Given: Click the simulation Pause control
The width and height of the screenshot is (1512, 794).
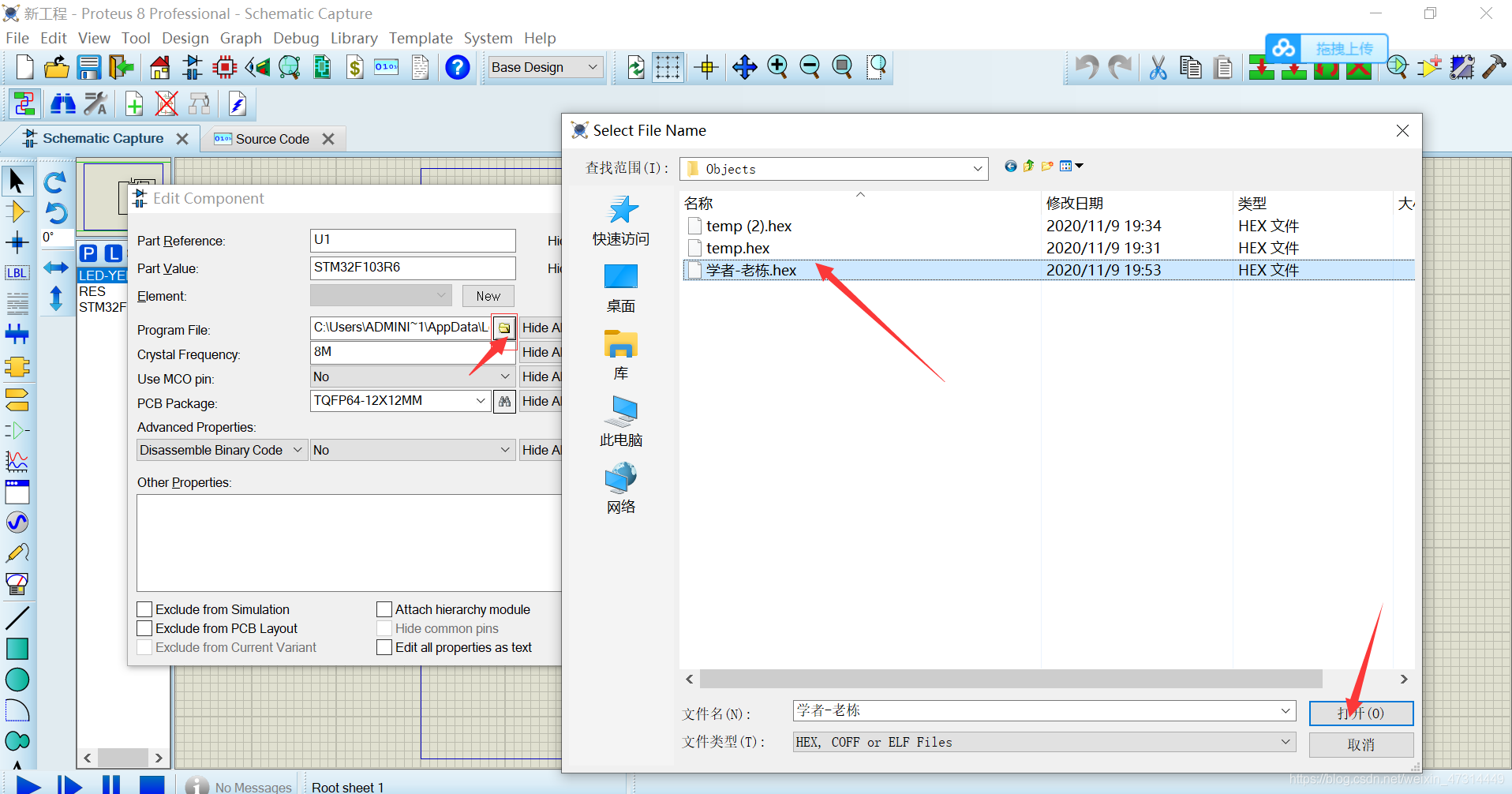Looking at the screenshot, I should pyautogui.click(x=111, y=785).
